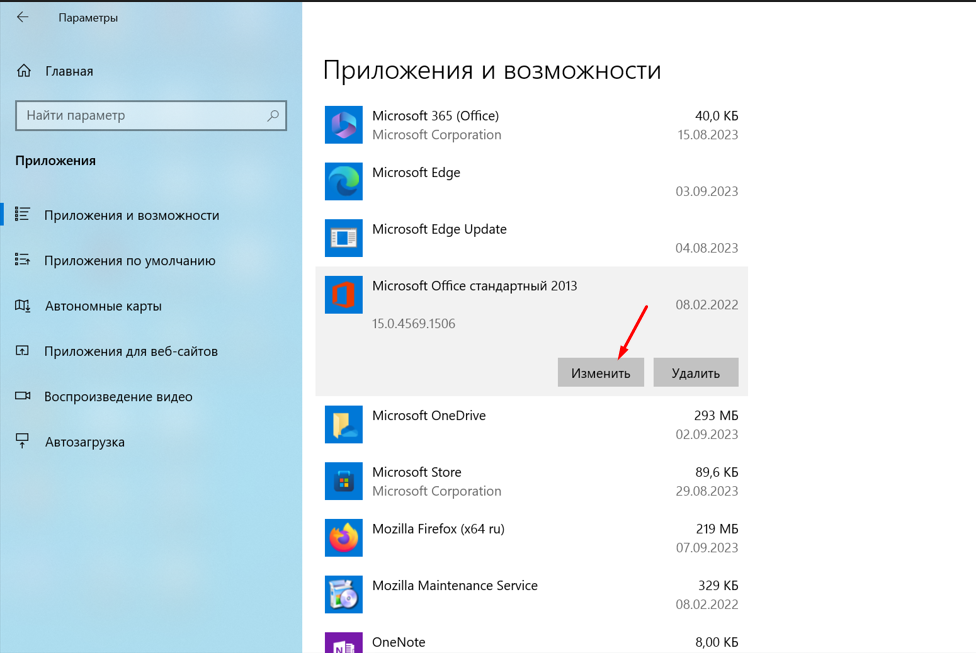Go to Главная settings page
Screen dimensions: 976x653
pos(69,72)
